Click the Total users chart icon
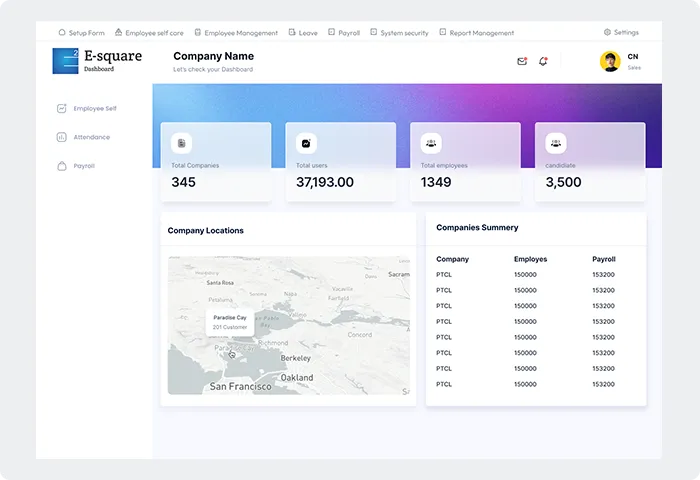Screen dimensions: 700x480 point(306,143)
